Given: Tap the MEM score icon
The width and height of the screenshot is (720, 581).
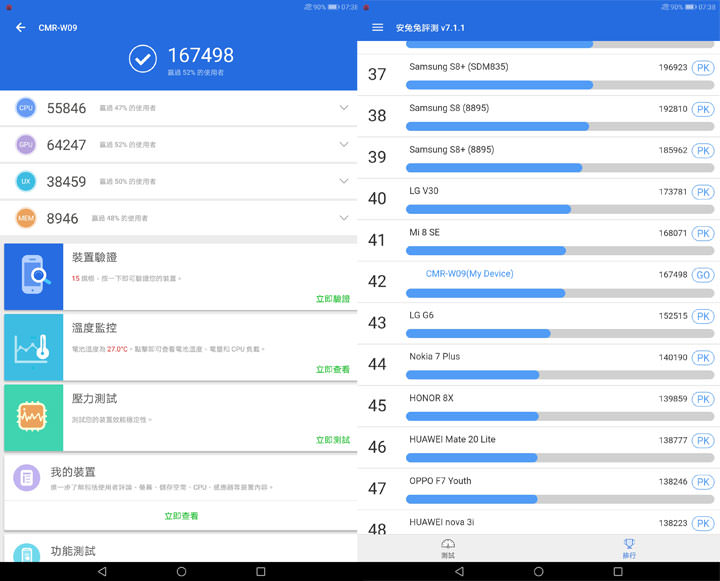Looking at the screenshot, I should 26,218.
